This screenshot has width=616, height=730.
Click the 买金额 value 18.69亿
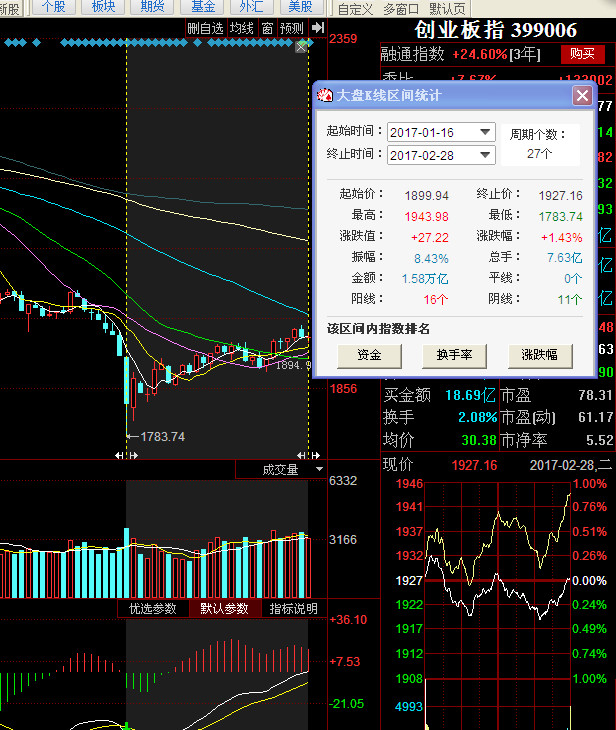(470, 395)
